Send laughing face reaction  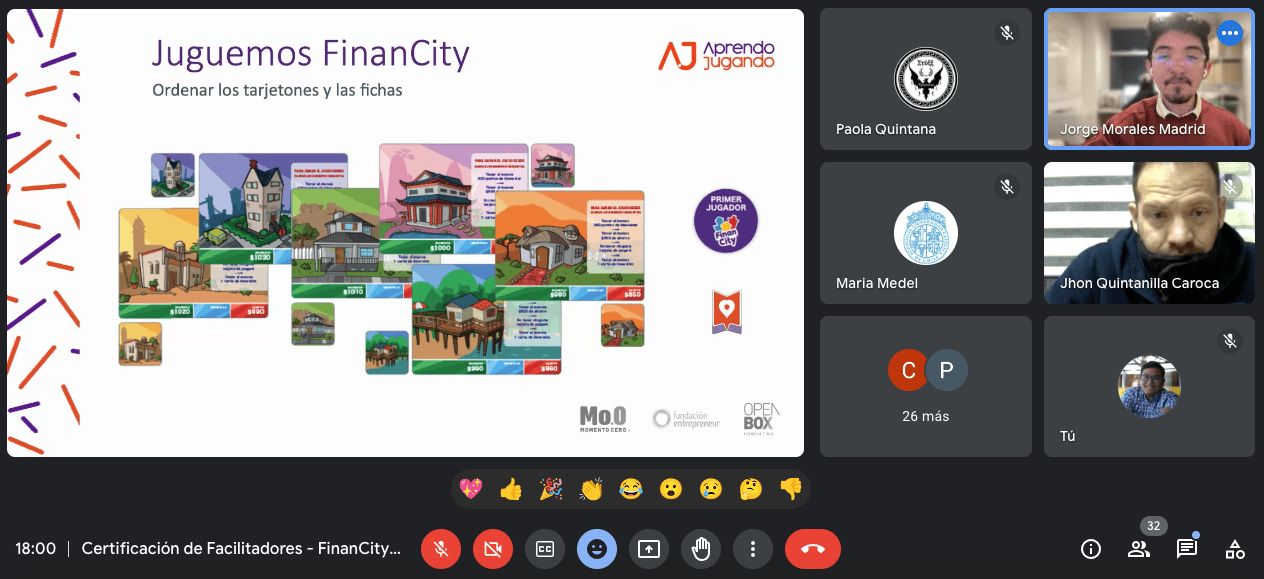631,489
